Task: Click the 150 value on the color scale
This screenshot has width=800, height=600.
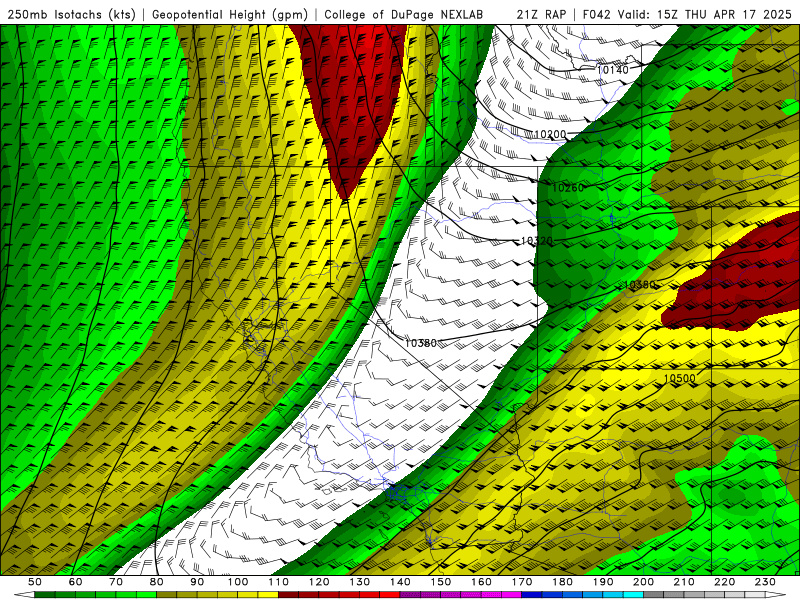Action: click(440, 582)
